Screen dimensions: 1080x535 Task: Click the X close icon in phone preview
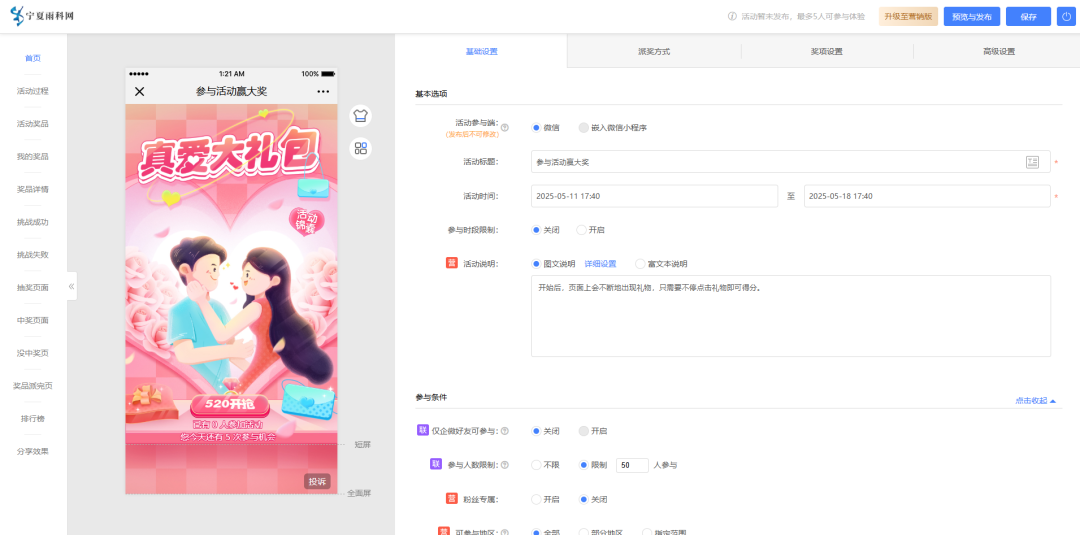tap(140, 92)
